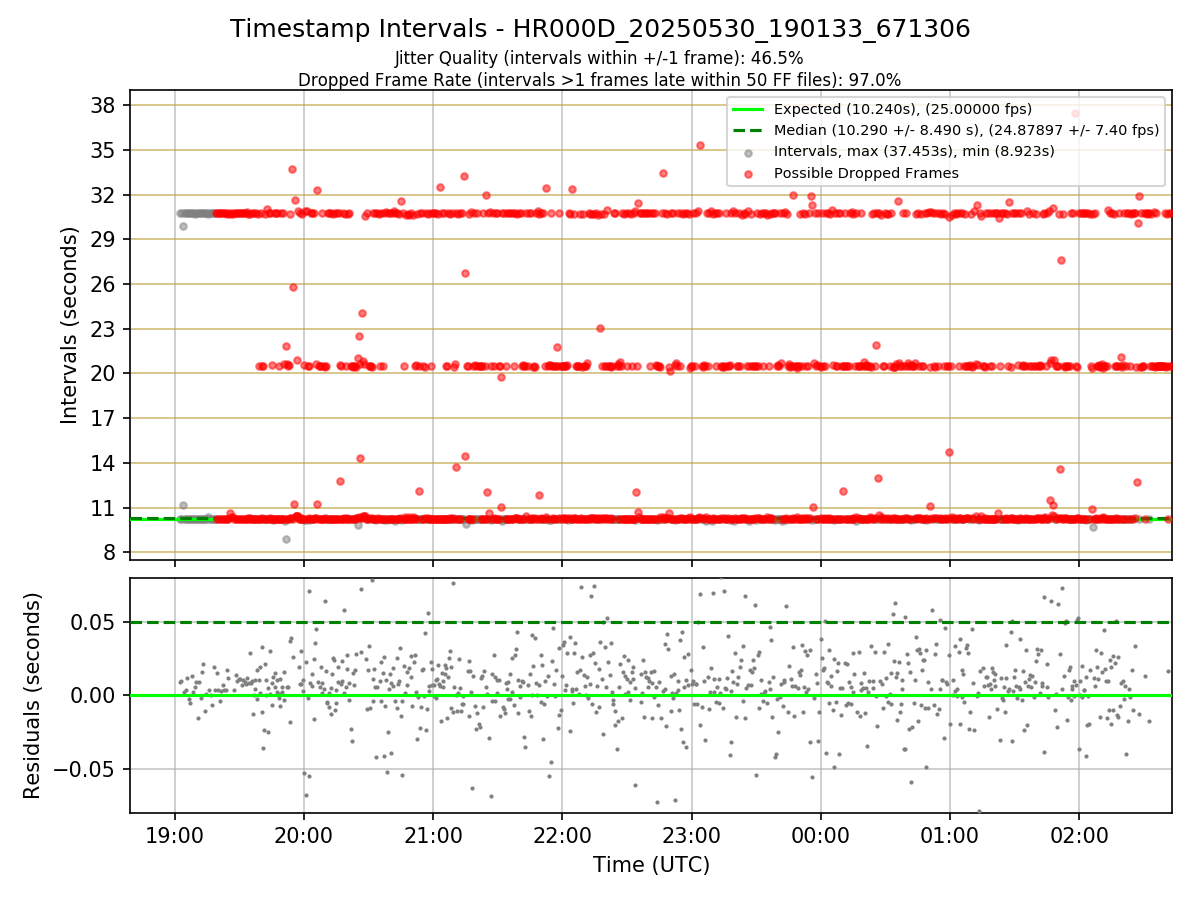Click the red outlier near 35 seconds after 23:00
Image resolution: width=1200 pixels, height=900 pixels.
tap(700, 145)
